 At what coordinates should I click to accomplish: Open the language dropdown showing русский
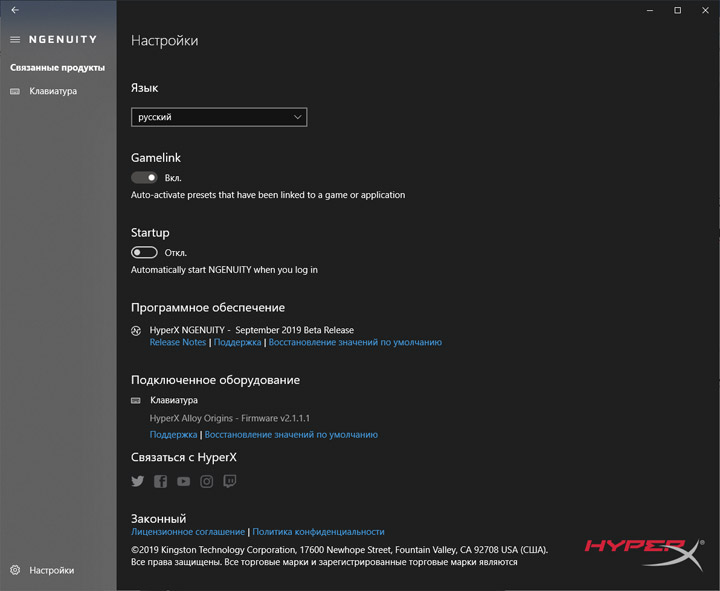[x=219, y=117]
